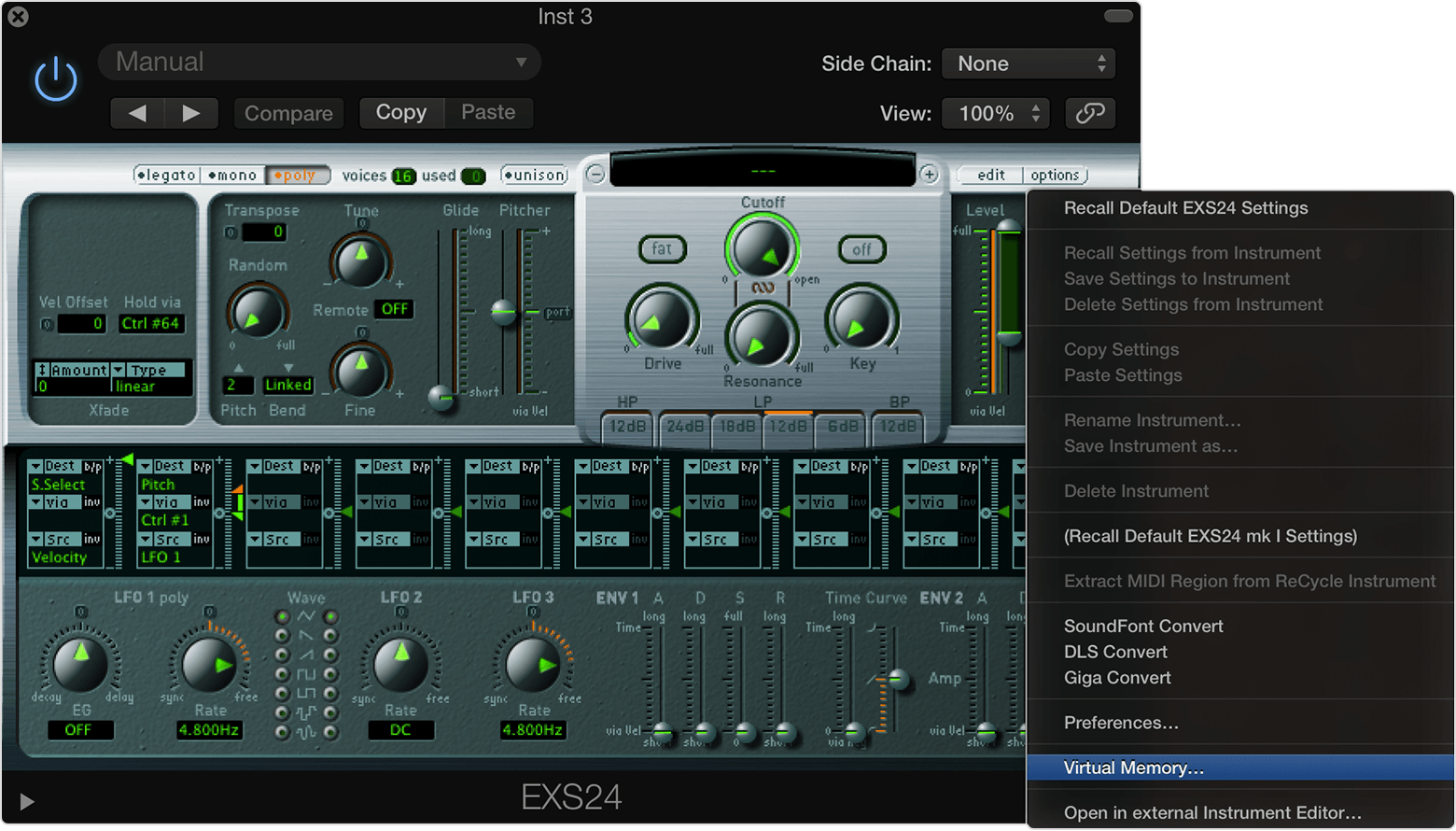This screenshot has width=1456, height=831.
Task: Adjust the Drive knob
Action: click(662, 320)
